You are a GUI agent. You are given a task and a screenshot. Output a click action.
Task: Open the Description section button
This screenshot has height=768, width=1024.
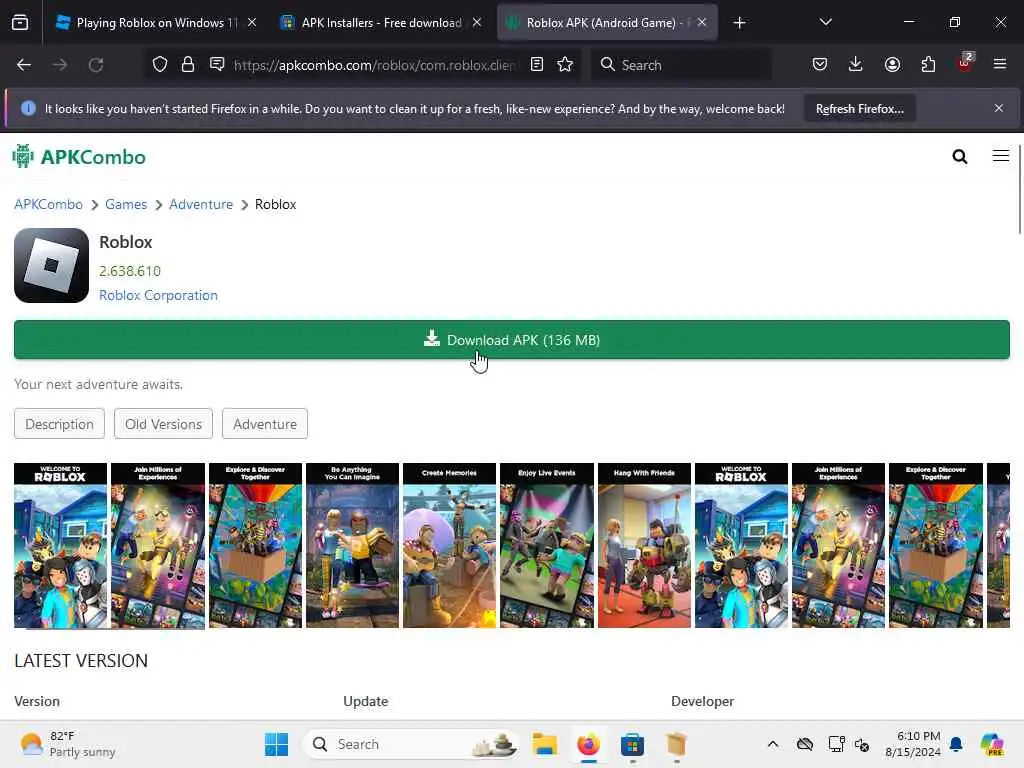point(59,424)
